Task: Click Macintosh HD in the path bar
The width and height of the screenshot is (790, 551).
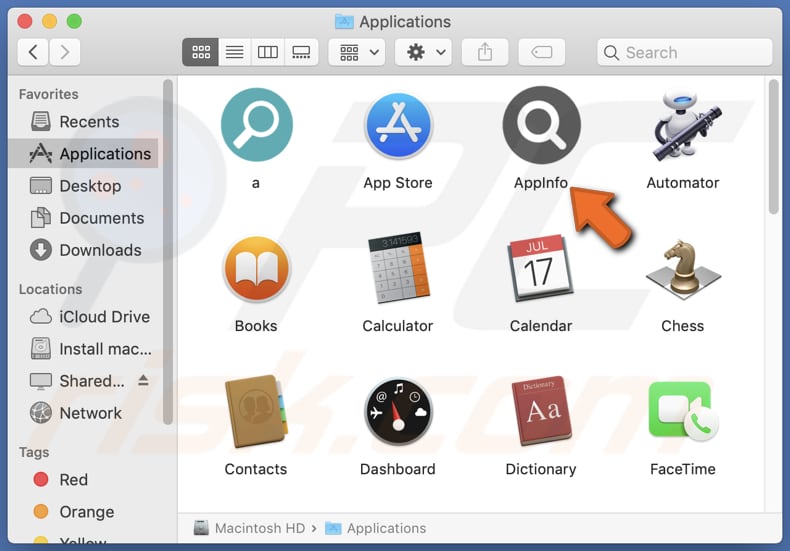Action: [249, 528]
